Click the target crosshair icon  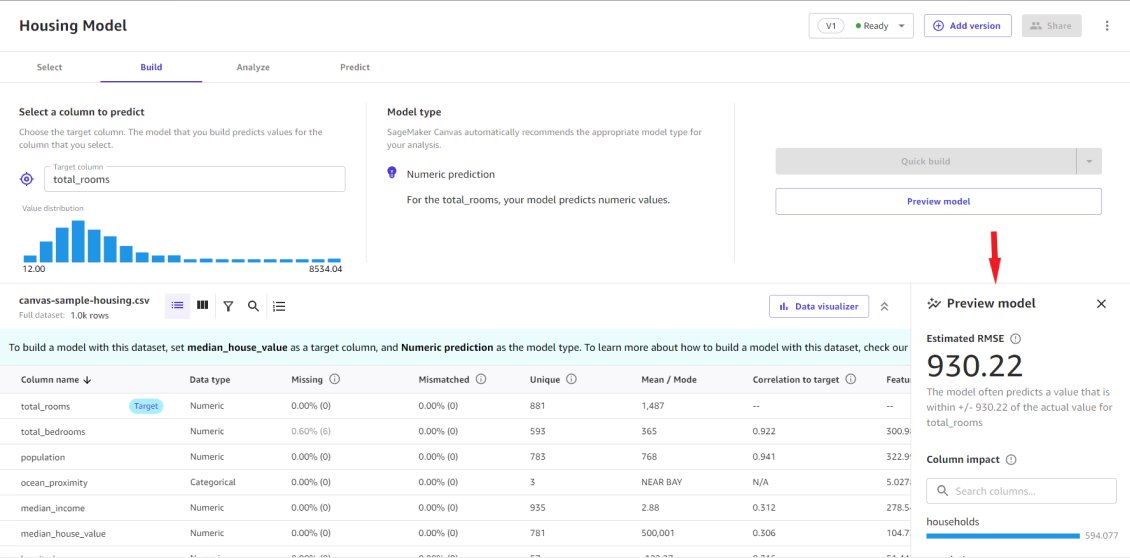pyautogui.click(x=27, y=179)
